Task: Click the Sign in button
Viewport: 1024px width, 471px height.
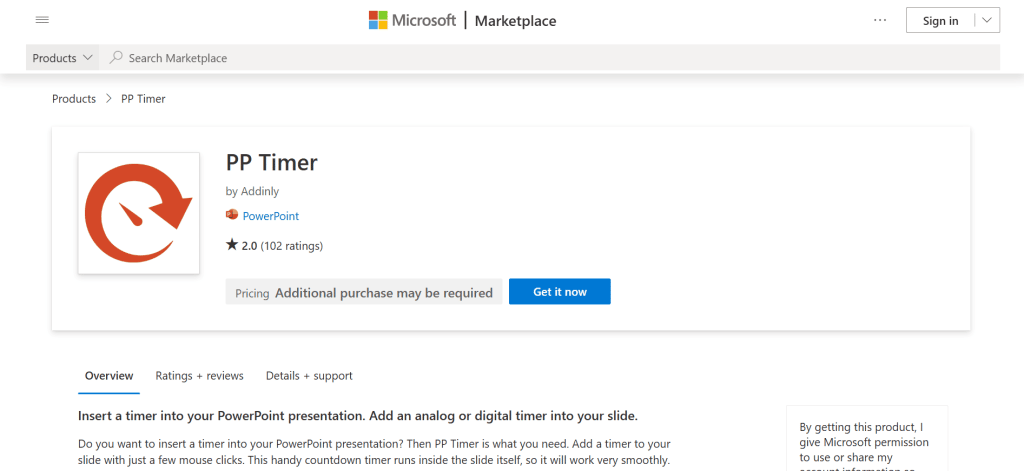Action: (940, 21)
